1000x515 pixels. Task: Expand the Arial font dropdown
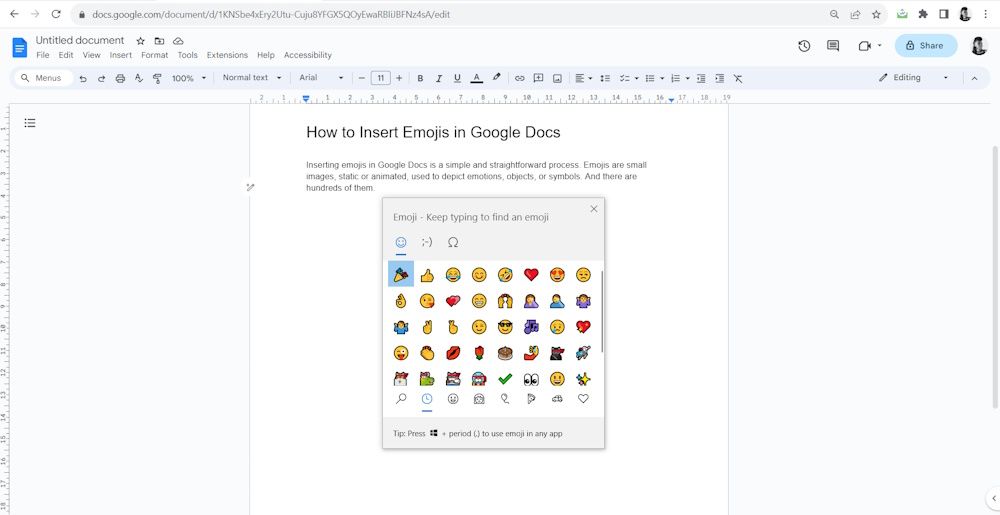point(321,78)
